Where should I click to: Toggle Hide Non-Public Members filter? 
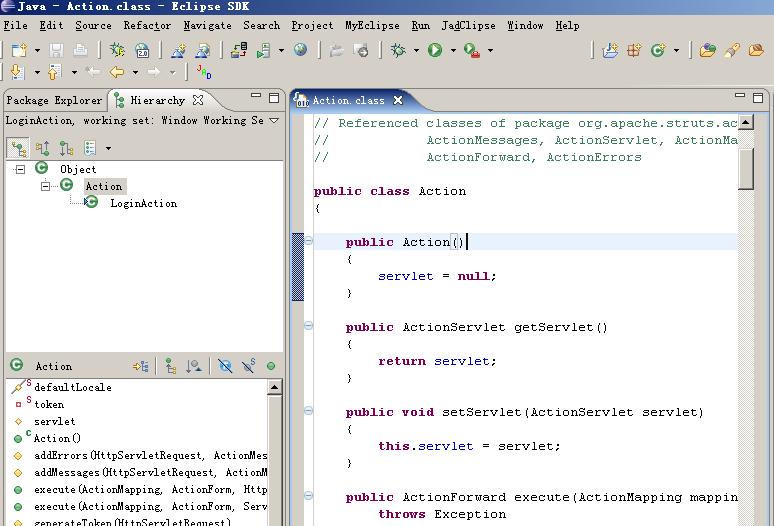(271, 366)
